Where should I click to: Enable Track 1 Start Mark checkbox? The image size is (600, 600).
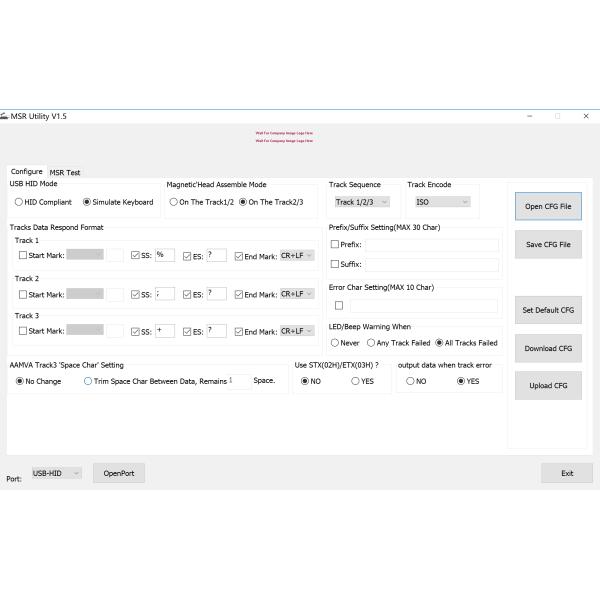point(23,256)
